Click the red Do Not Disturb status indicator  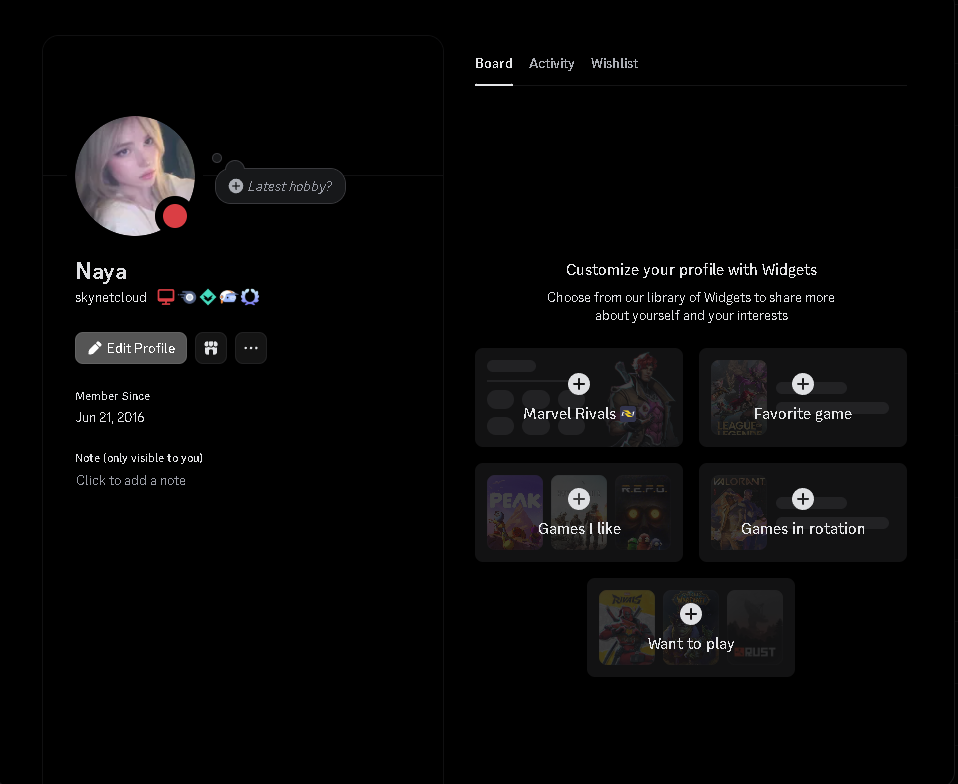pyautogui.click(x=175, y=216)
